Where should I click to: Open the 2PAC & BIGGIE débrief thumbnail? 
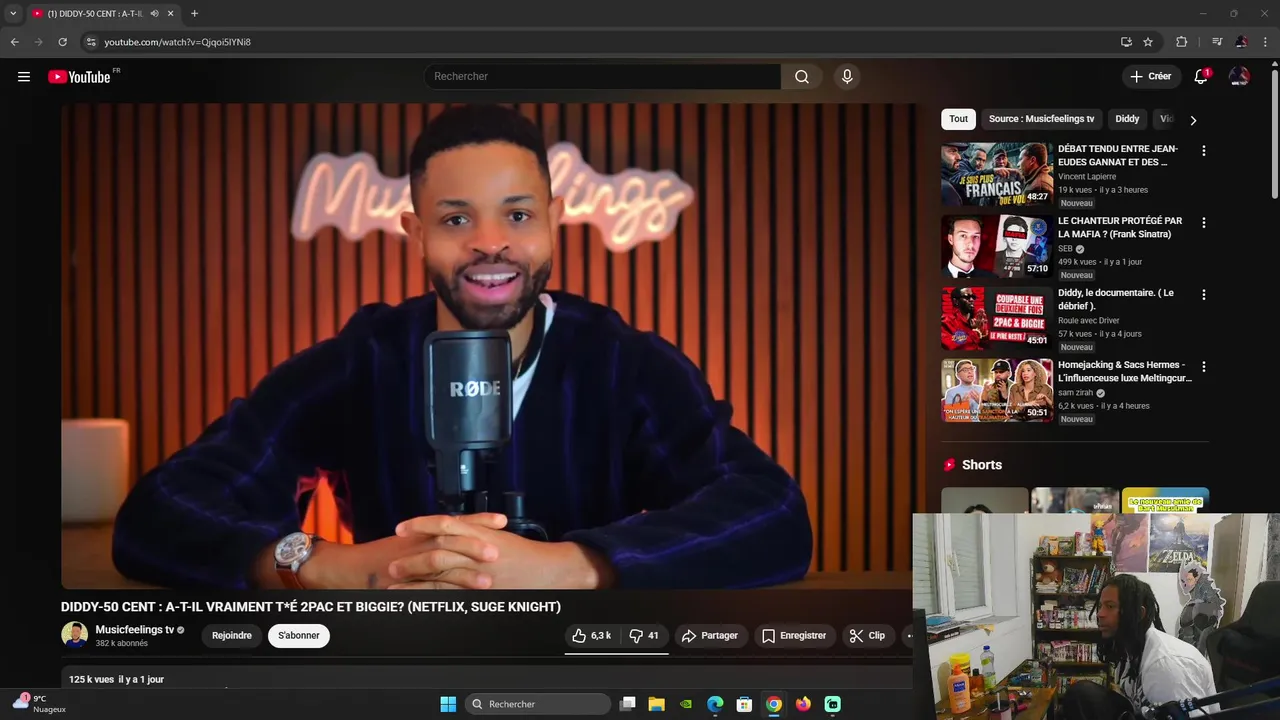tap(997, 318)
